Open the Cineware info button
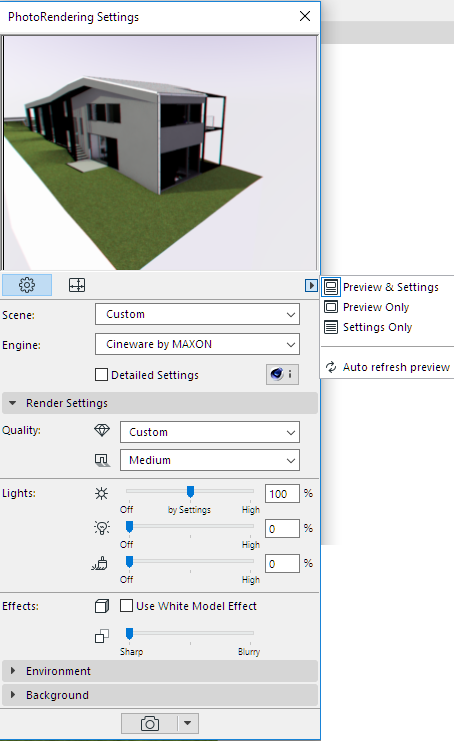Image resolution: width=454 pixels, height=741 pixels. point(282,374)
